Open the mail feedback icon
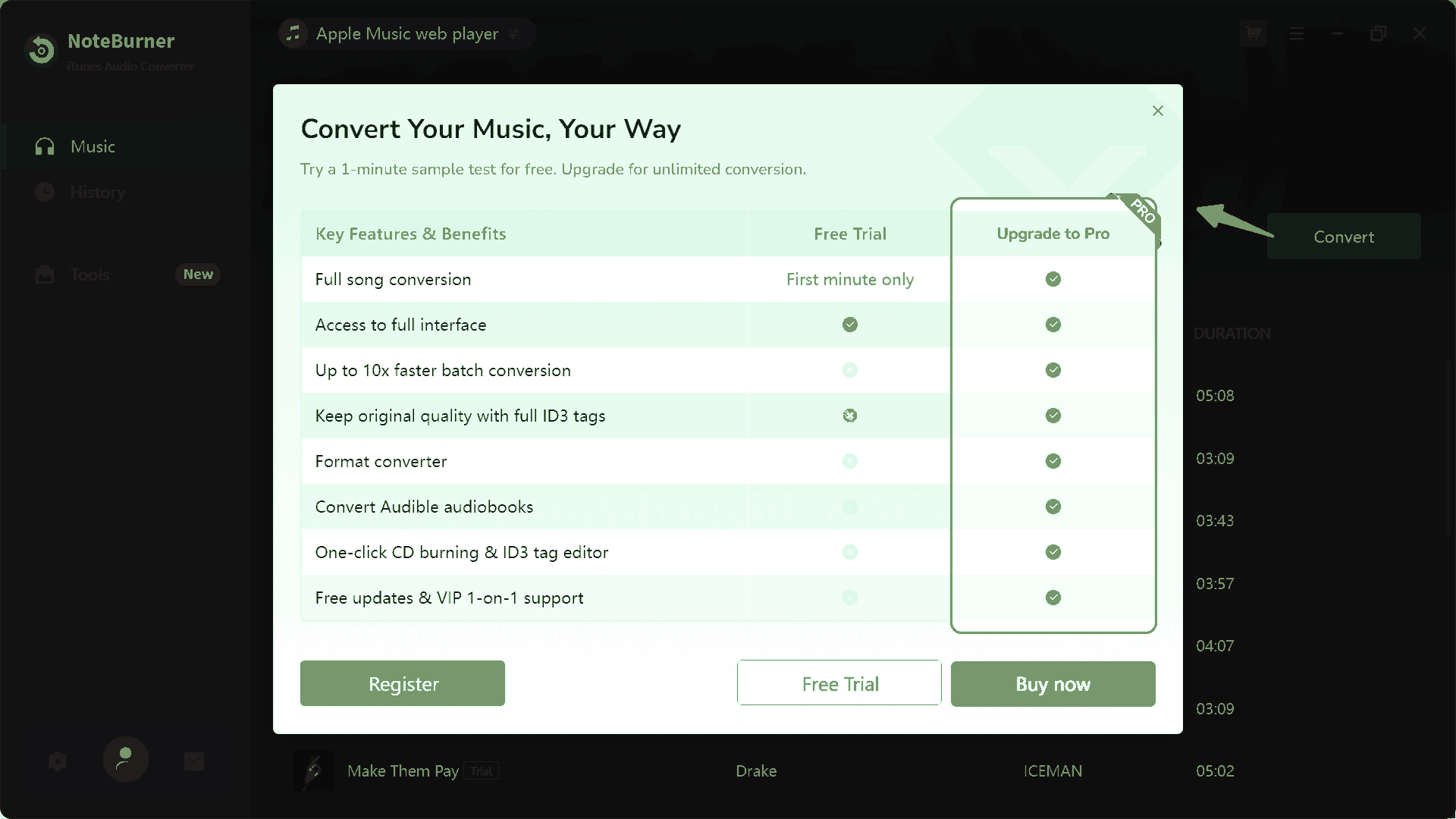 click(x=194, y=761)
